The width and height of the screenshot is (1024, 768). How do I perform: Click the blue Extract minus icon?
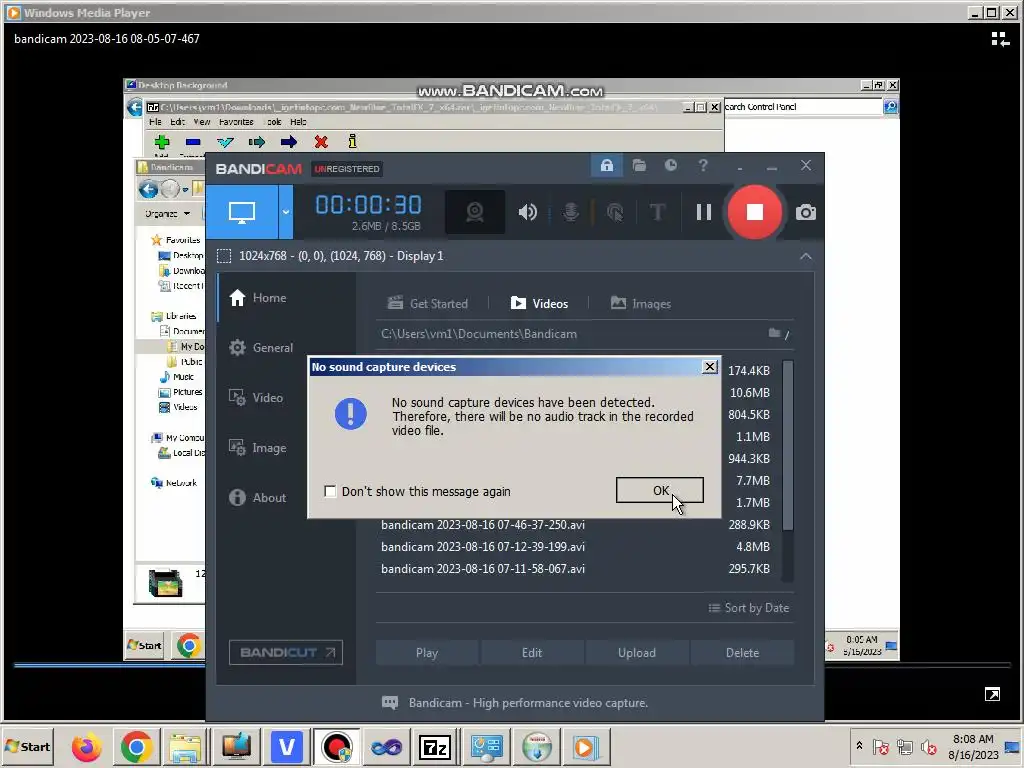click(x=193, y=142)
